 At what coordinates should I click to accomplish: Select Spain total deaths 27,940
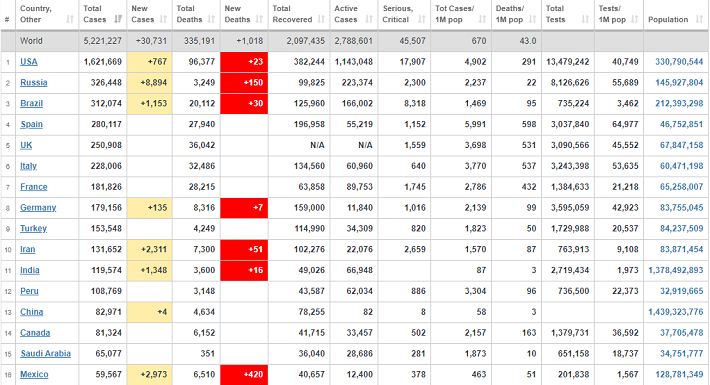tap(201, 124)
